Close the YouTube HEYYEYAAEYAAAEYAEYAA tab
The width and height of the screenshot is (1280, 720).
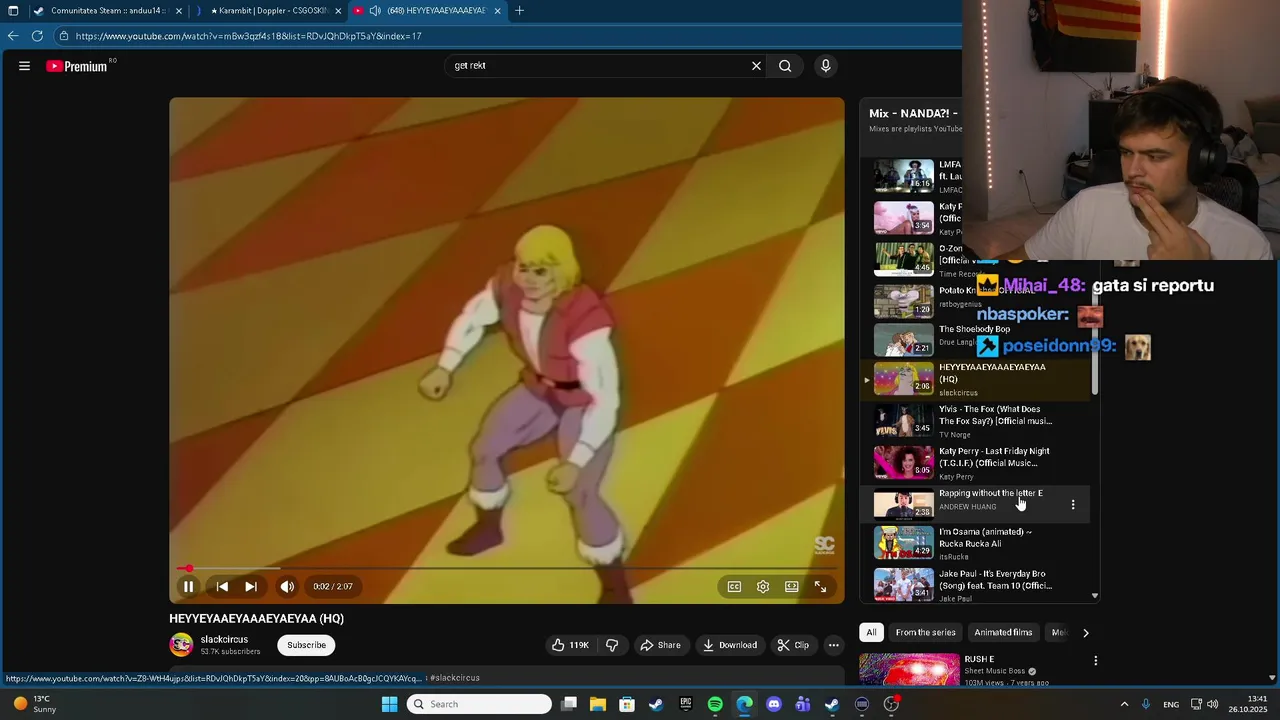pos(497,11)
